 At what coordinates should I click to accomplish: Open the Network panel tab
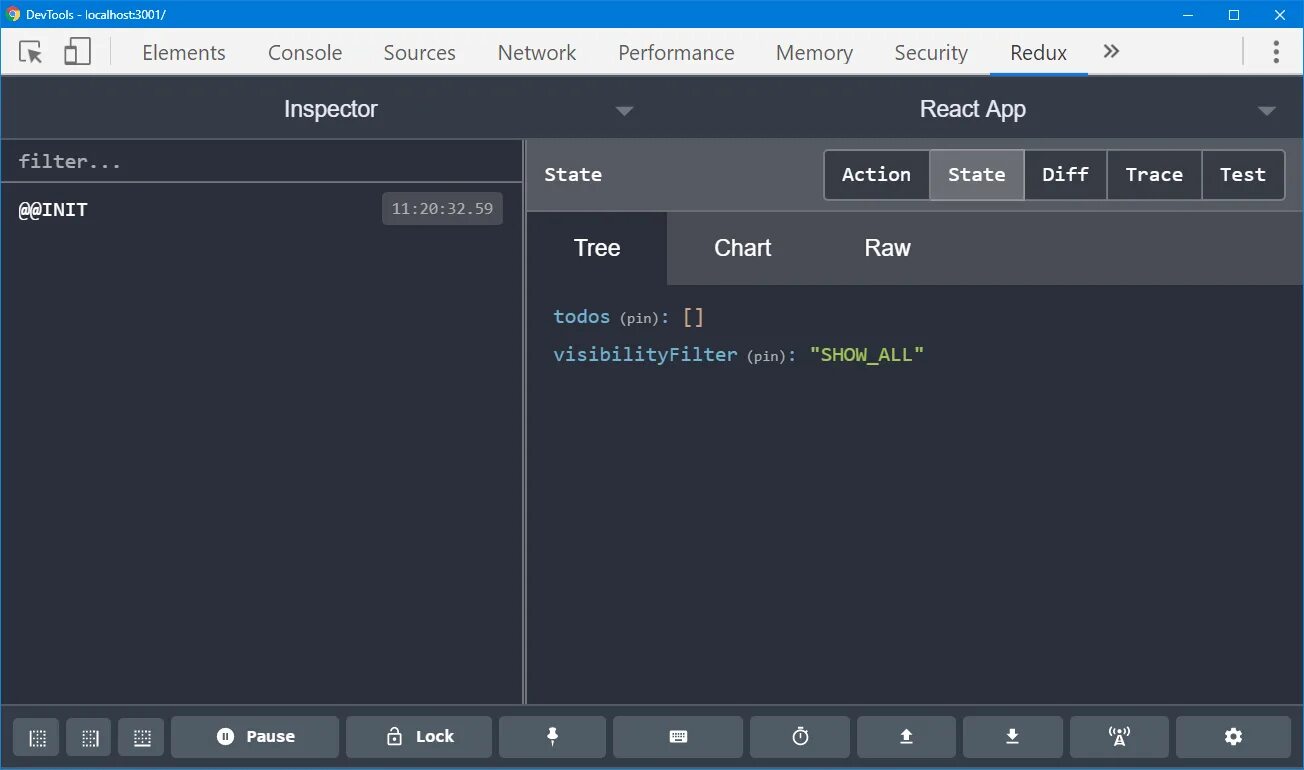pos(537,53)
